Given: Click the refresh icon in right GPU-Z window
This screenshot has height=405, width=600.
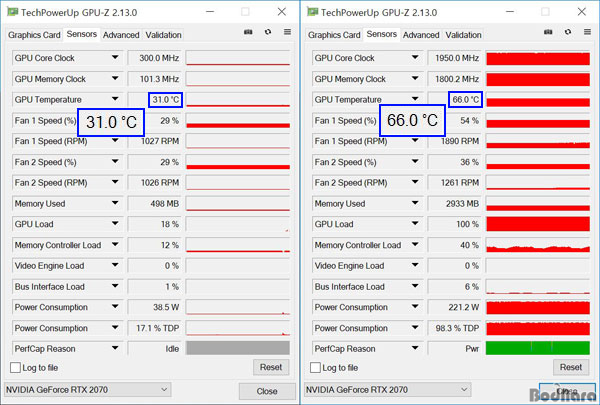Looking at the screenshot, I should click(x=568, y=32).
